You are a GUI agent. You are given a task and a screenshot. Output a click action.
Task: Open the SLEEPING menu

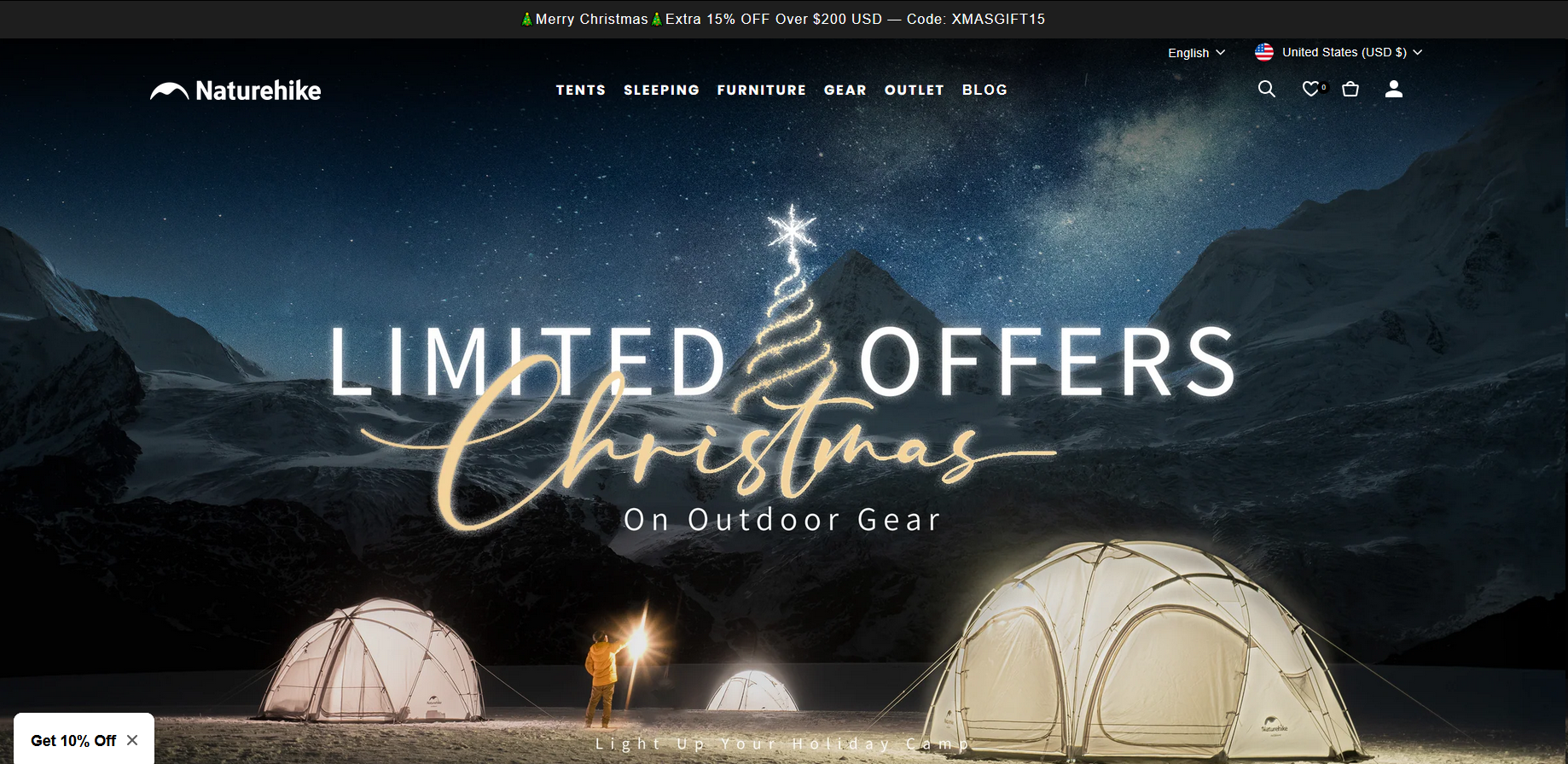(661, 90)
